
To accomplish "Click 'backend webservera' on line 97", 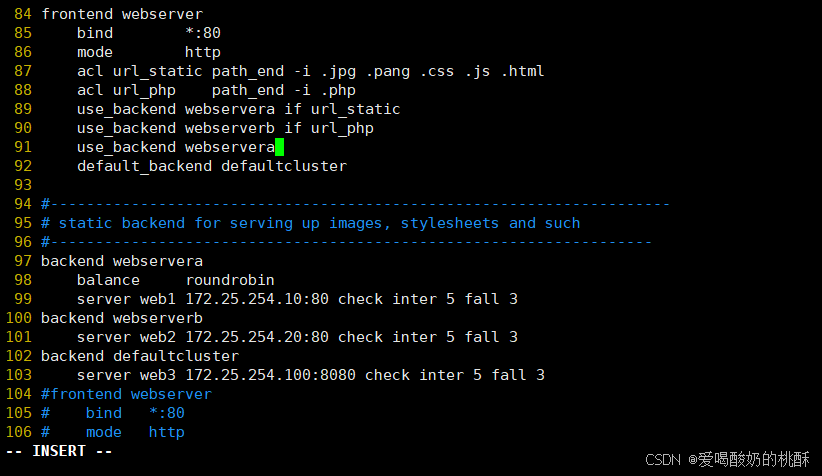I will point(122,261).
